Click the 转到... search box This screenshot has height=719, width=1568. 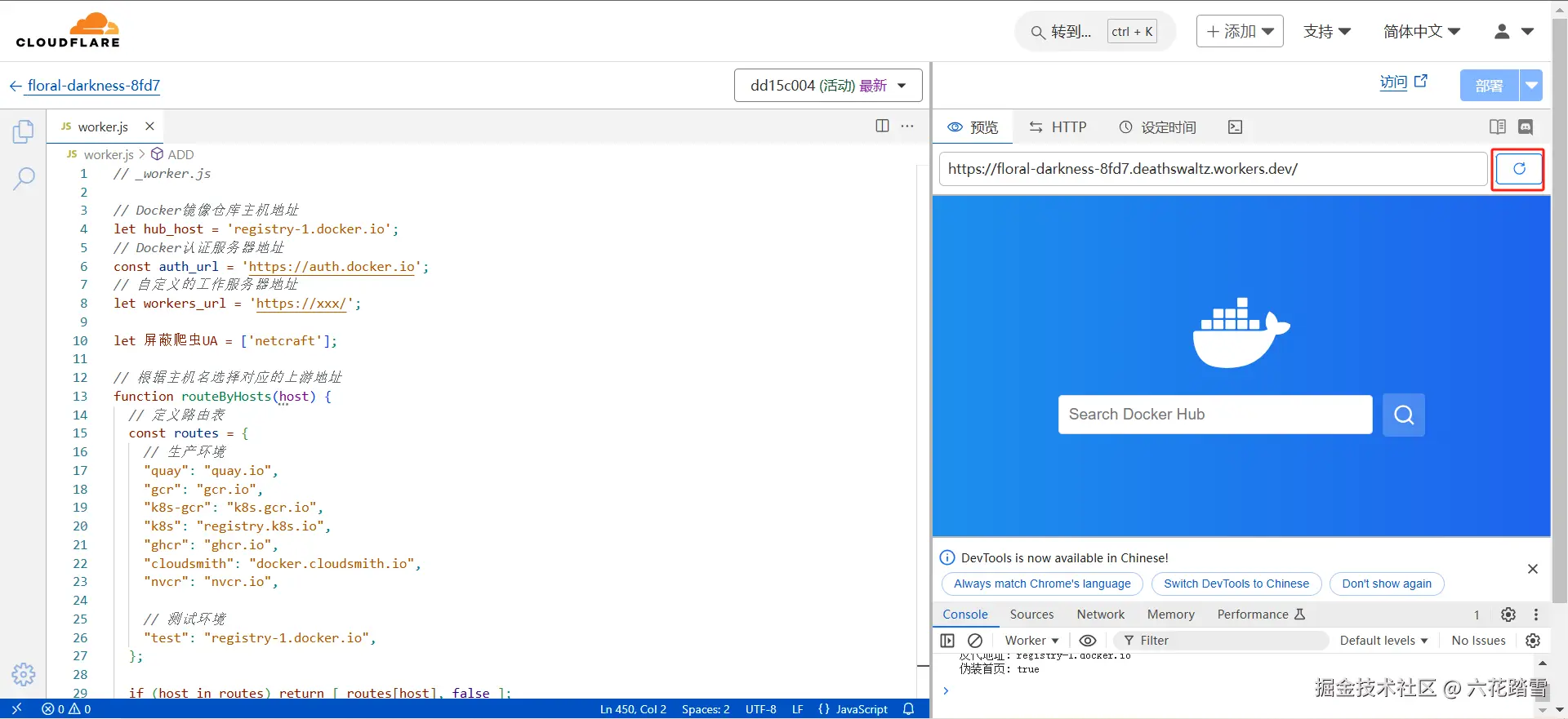pos(1094,32)
